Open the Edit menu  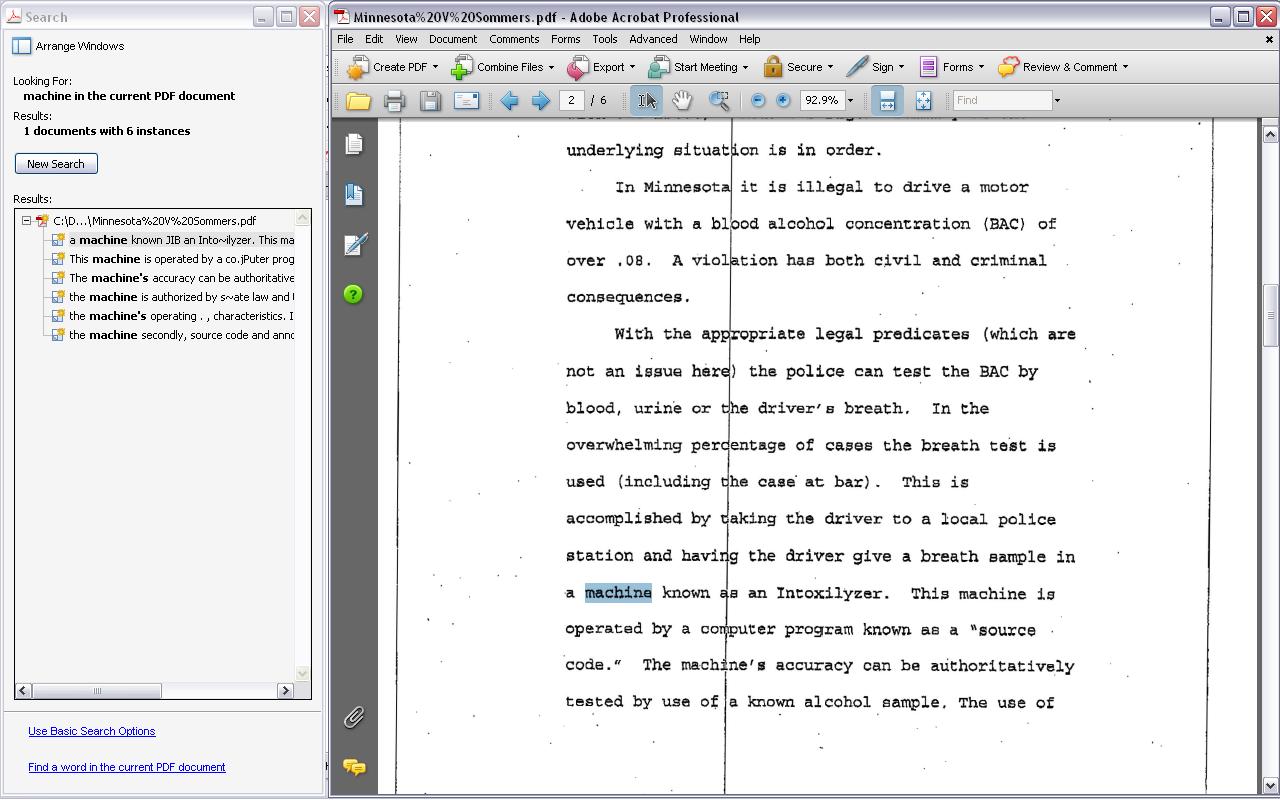click(x=374, y=39)
